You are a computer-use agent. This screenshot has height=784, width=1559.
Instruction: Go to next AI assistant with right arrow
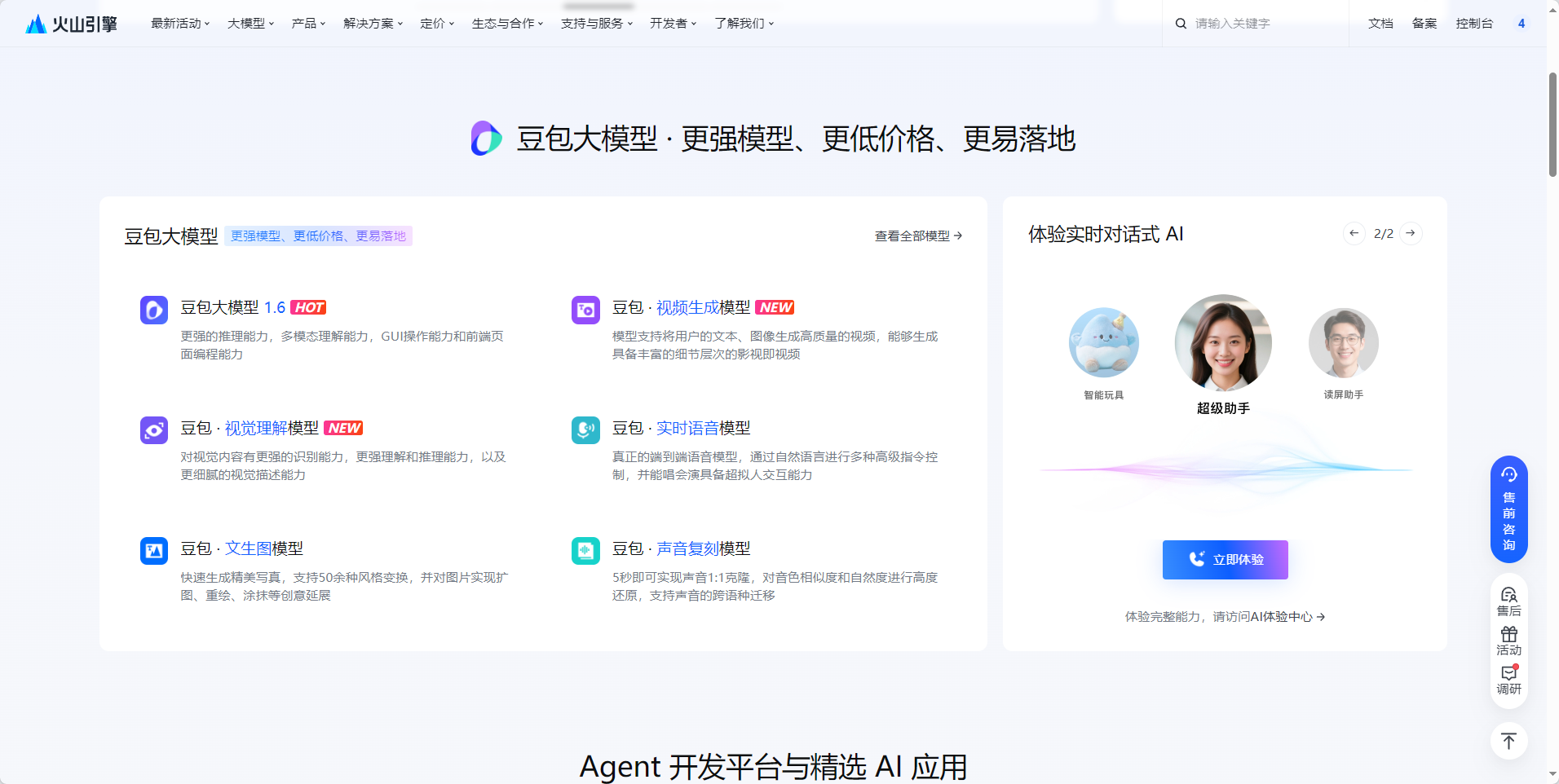1411,234
